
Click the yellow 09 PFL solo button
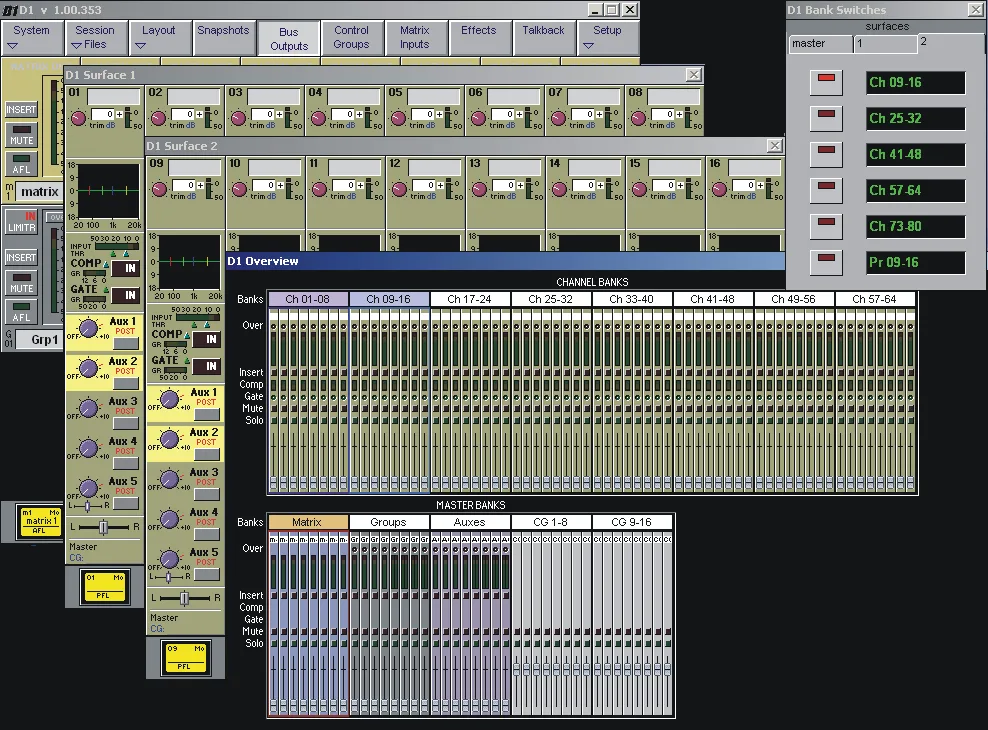185,658
